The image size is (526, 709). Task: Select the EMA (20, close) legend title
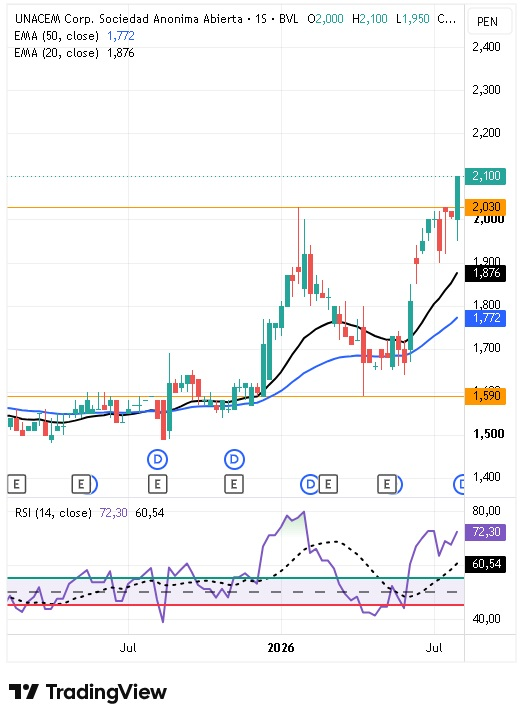[x=57, y=53]
